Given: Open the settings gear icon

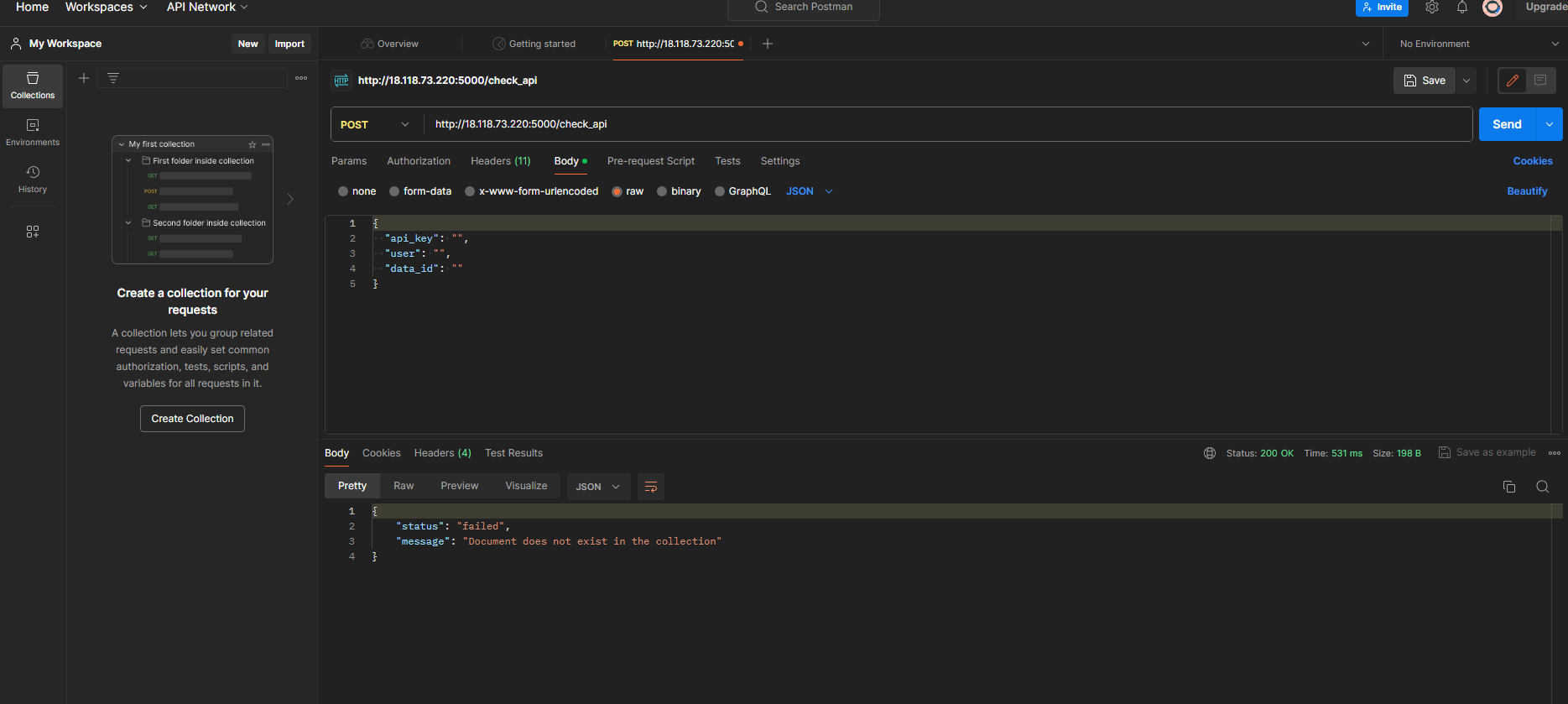Looking at the screenshot, I should [x=1432, y=8].
